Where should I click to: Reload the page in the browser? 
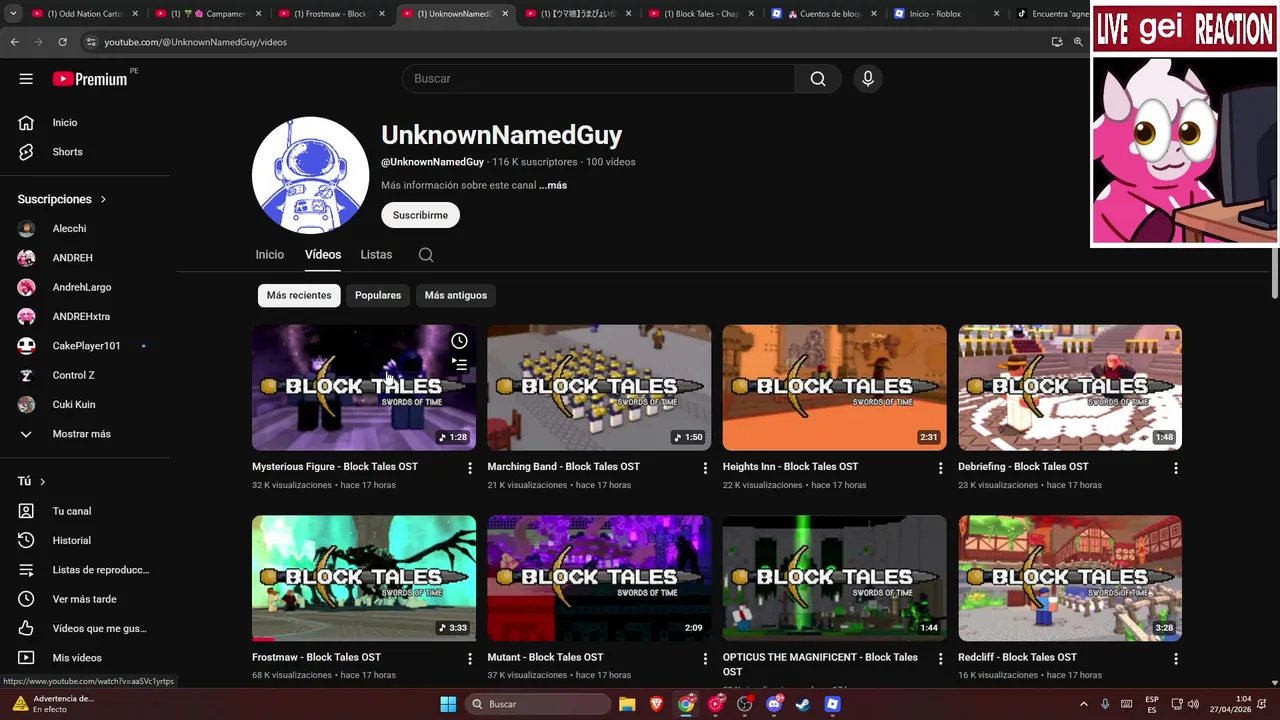[62, 42]
